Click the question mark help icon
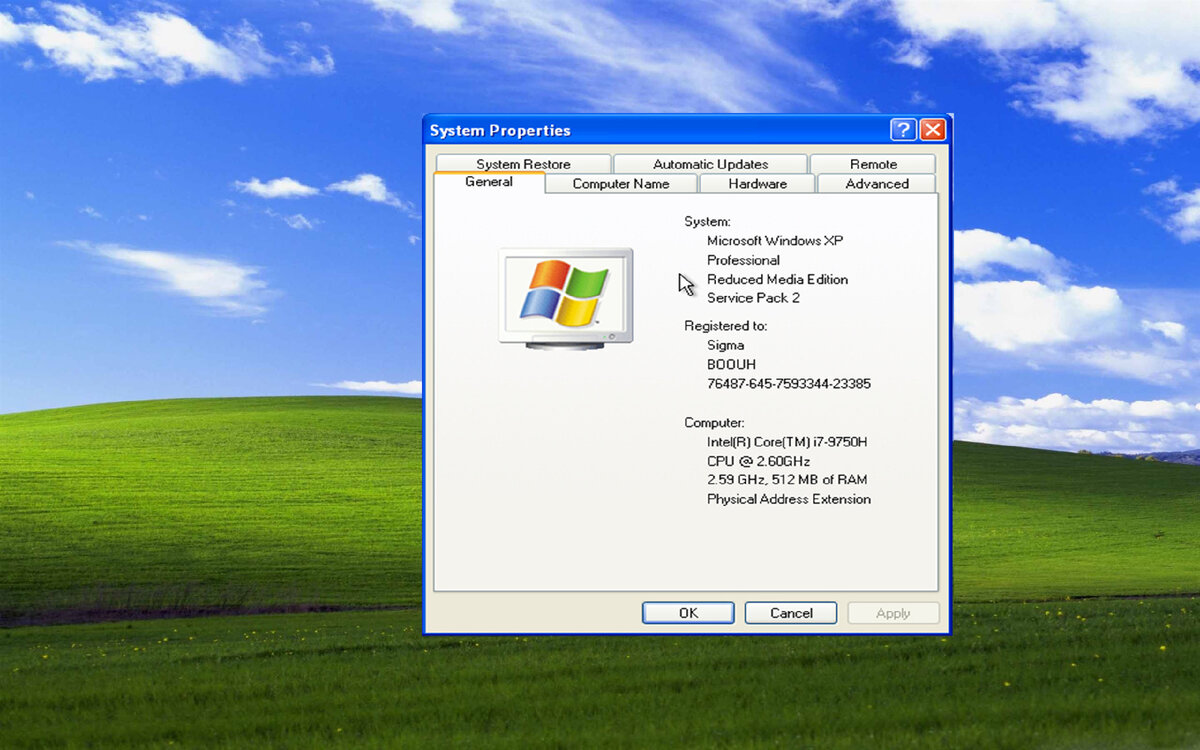 coord(903,130)
